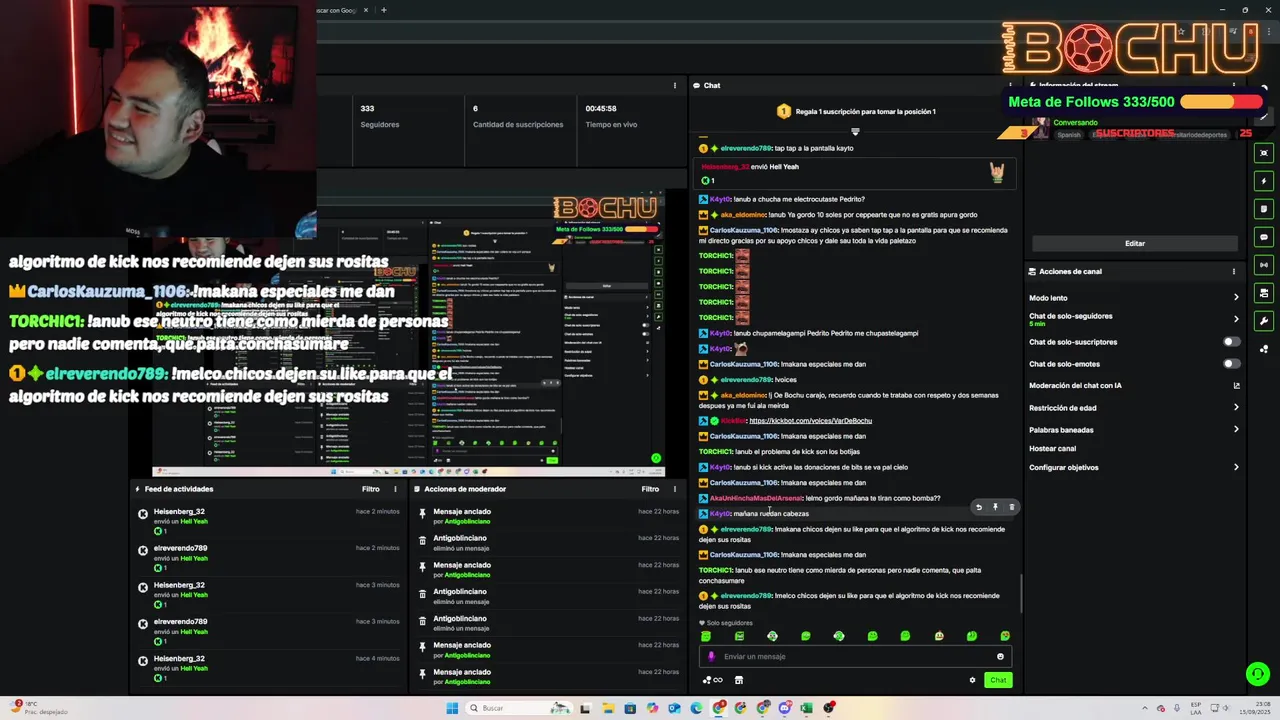Click the note page sidebar icon
The height and width of the screenshot is (720, 1280).
(x=1265, y=209)
